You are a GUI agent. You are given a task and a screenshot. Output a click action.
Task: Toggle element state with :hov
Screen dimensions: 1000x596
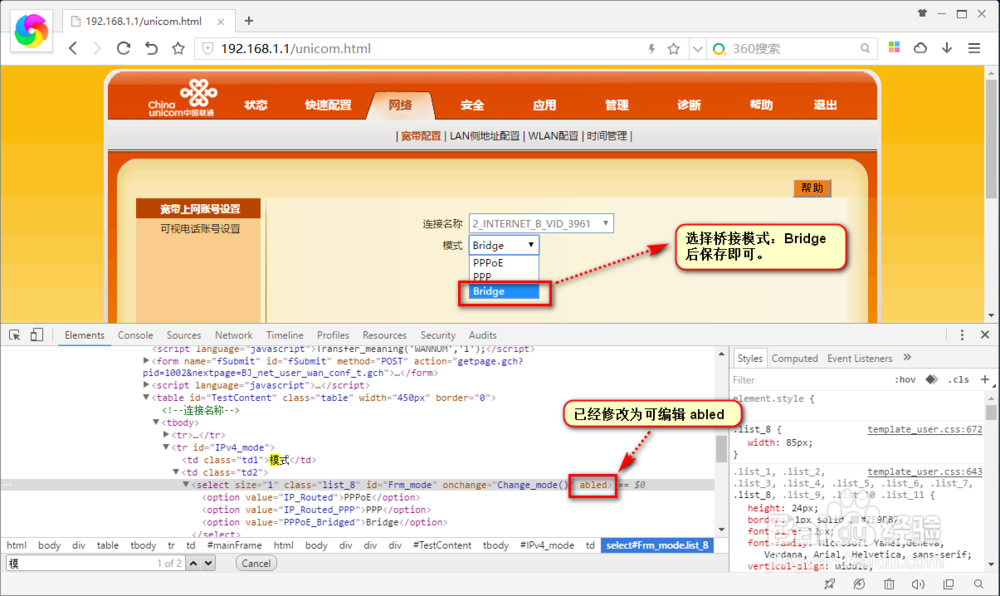pos(904,380)
